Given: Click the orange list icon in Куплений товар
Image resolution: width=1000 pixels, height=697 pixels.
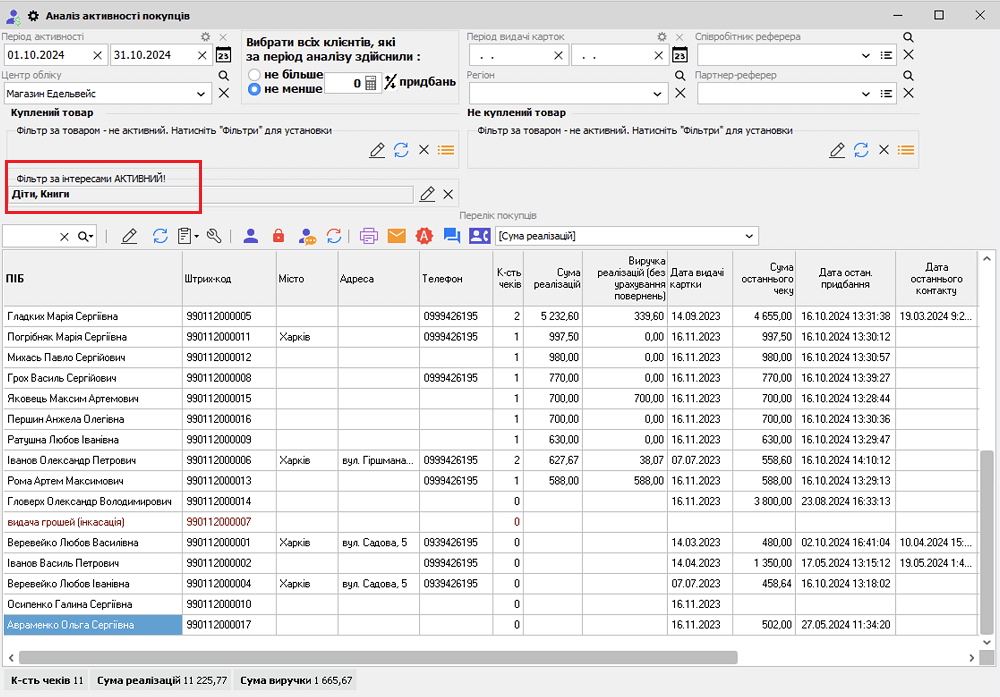Looking at the screenshot, I should point(446,150).
